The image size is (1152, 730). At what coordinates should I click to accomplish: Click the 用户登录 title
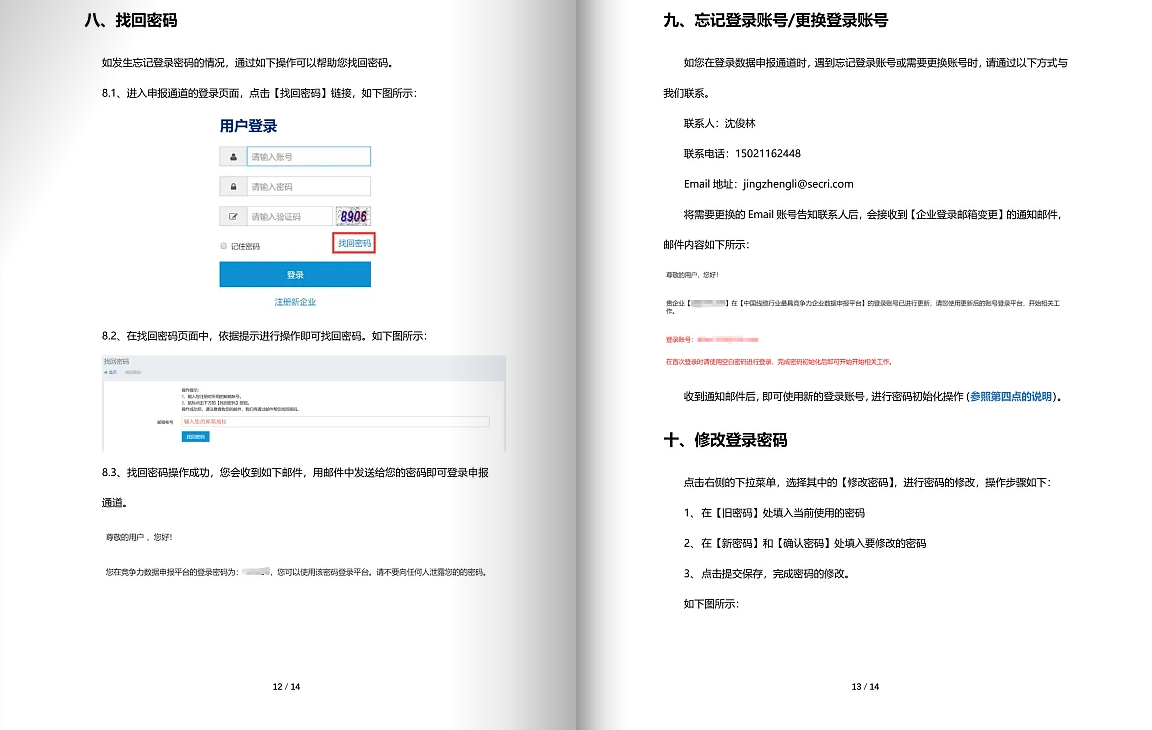pyautogui.click(x=248, y=126)
